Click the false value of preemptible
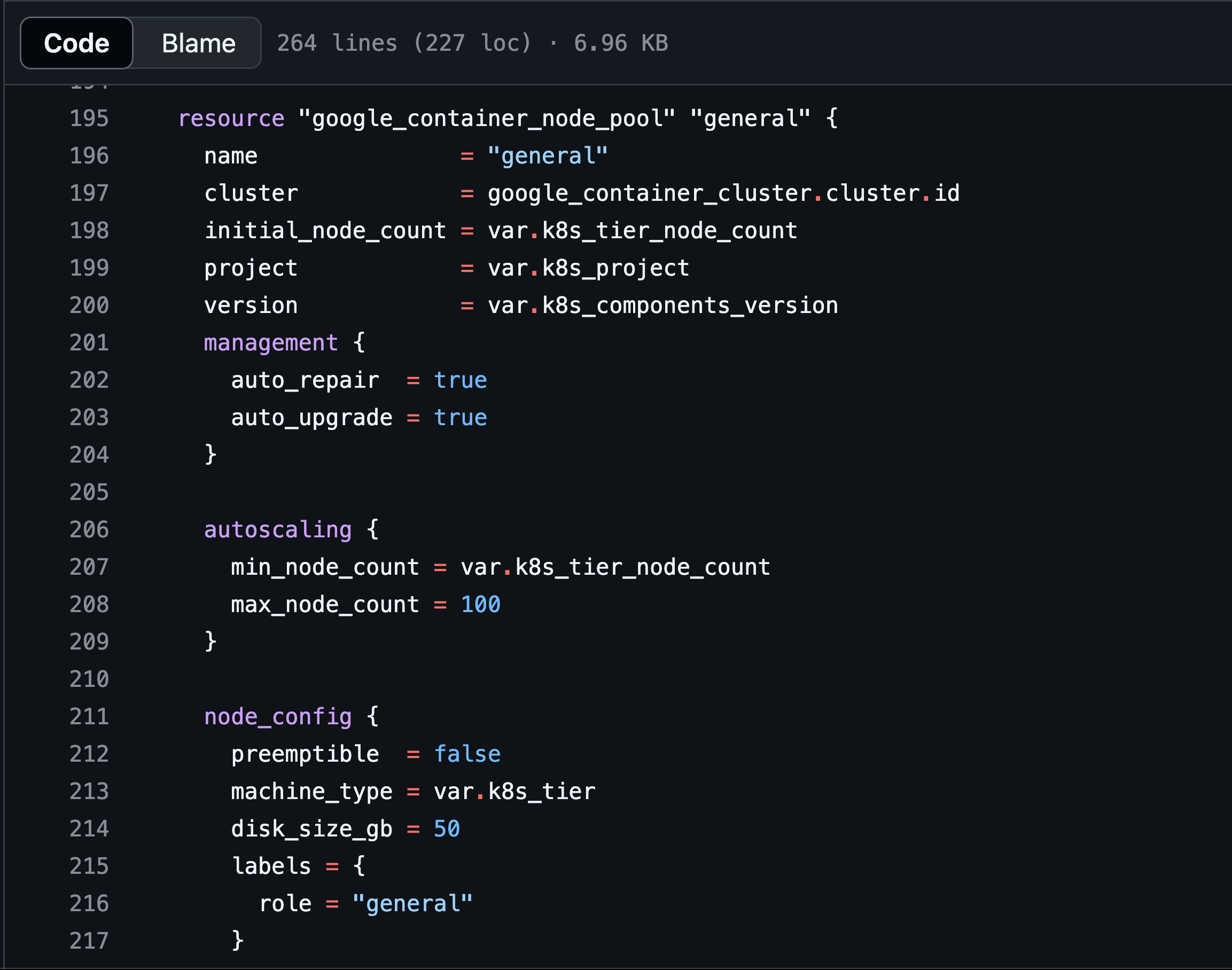Viewport: 1232px width, 970px height. point(466,754)
